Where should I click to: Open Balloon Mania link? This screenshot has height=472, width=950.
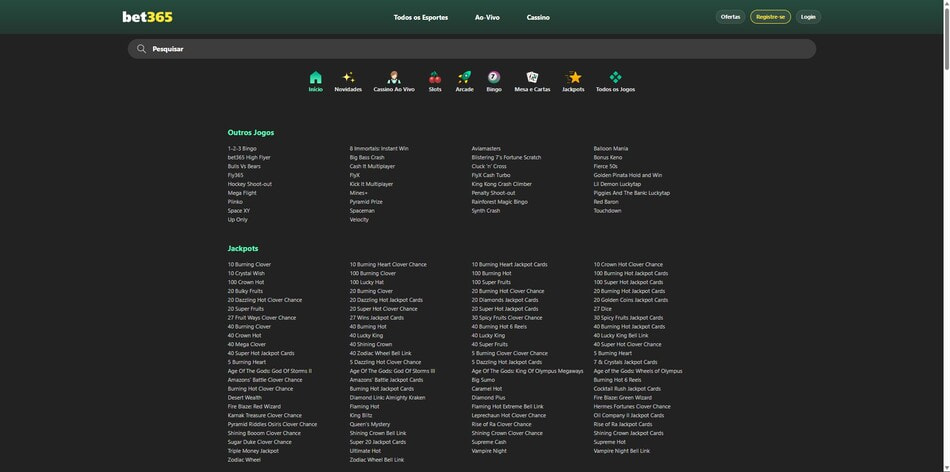click(x=611, y=148)
